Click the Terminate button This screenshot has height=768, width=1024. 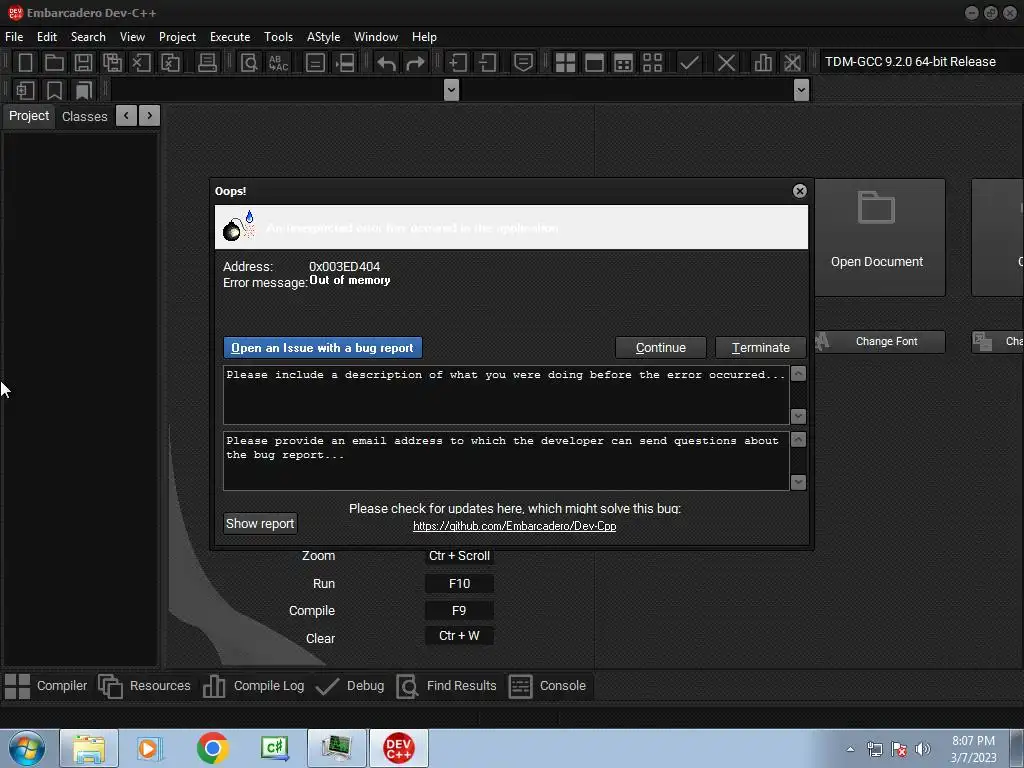pyautogui.click(x=761, y=347)
